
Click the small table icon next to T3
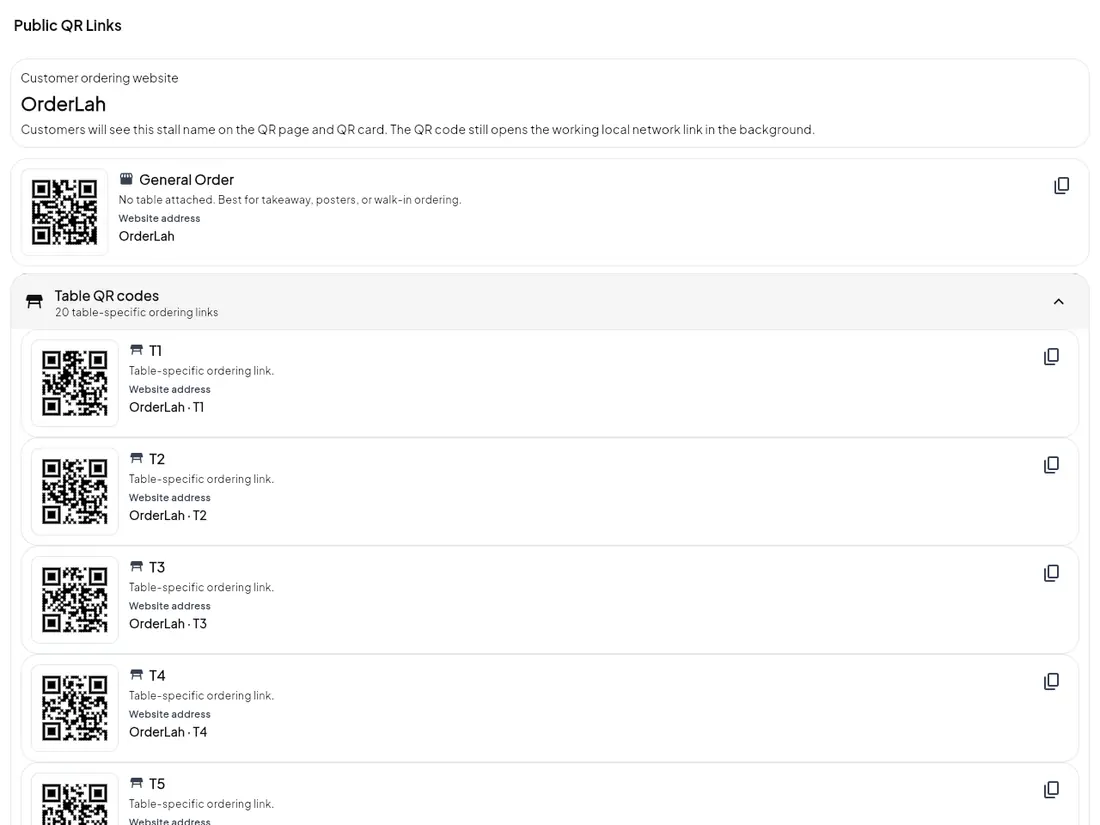(x=136, y=566)
